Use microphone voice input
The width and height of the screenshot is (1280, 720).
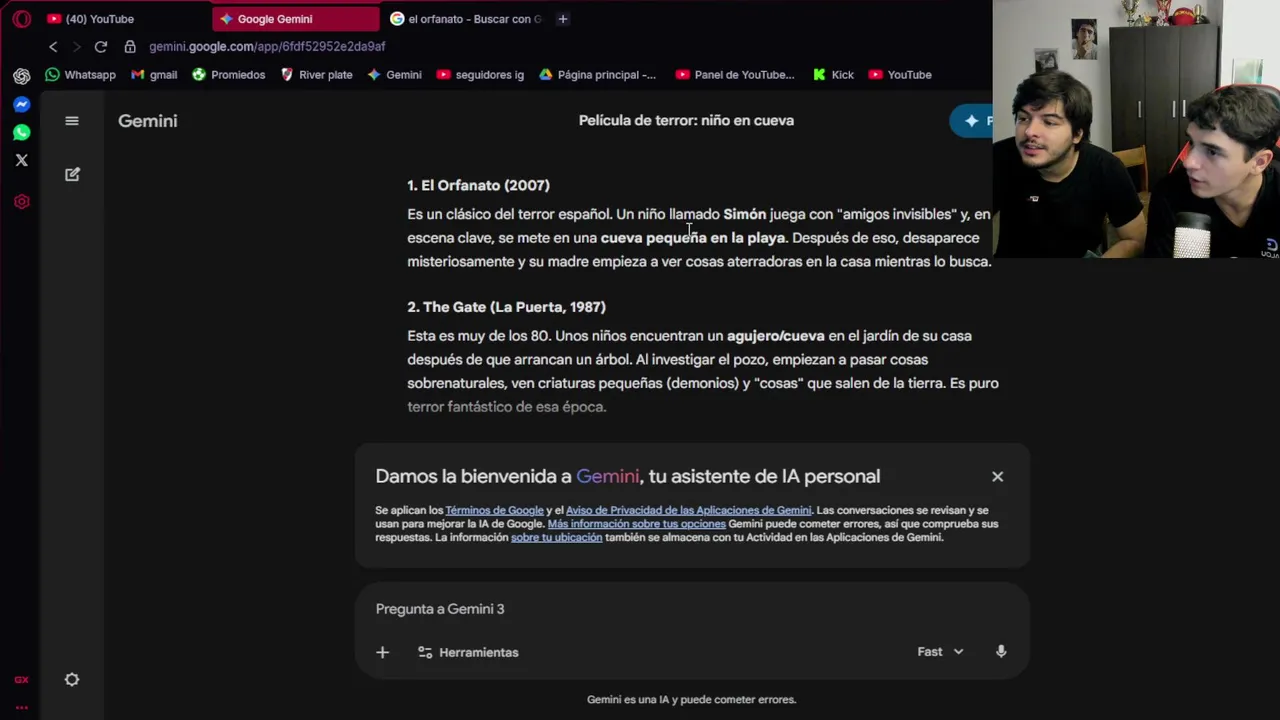coord(1001,652)
